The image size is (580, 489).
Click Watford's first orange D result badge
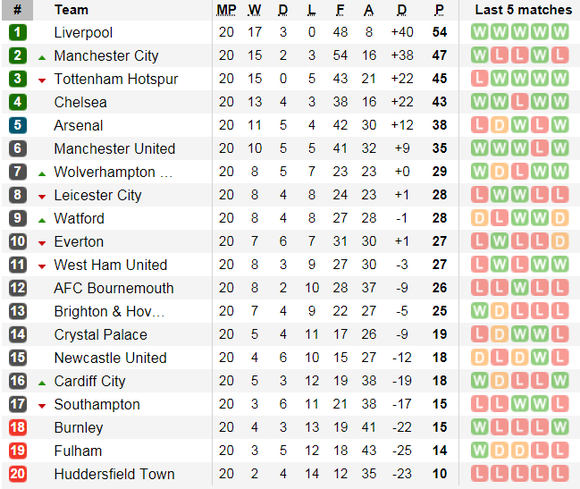pyautogui.click(x=479, y=218)
